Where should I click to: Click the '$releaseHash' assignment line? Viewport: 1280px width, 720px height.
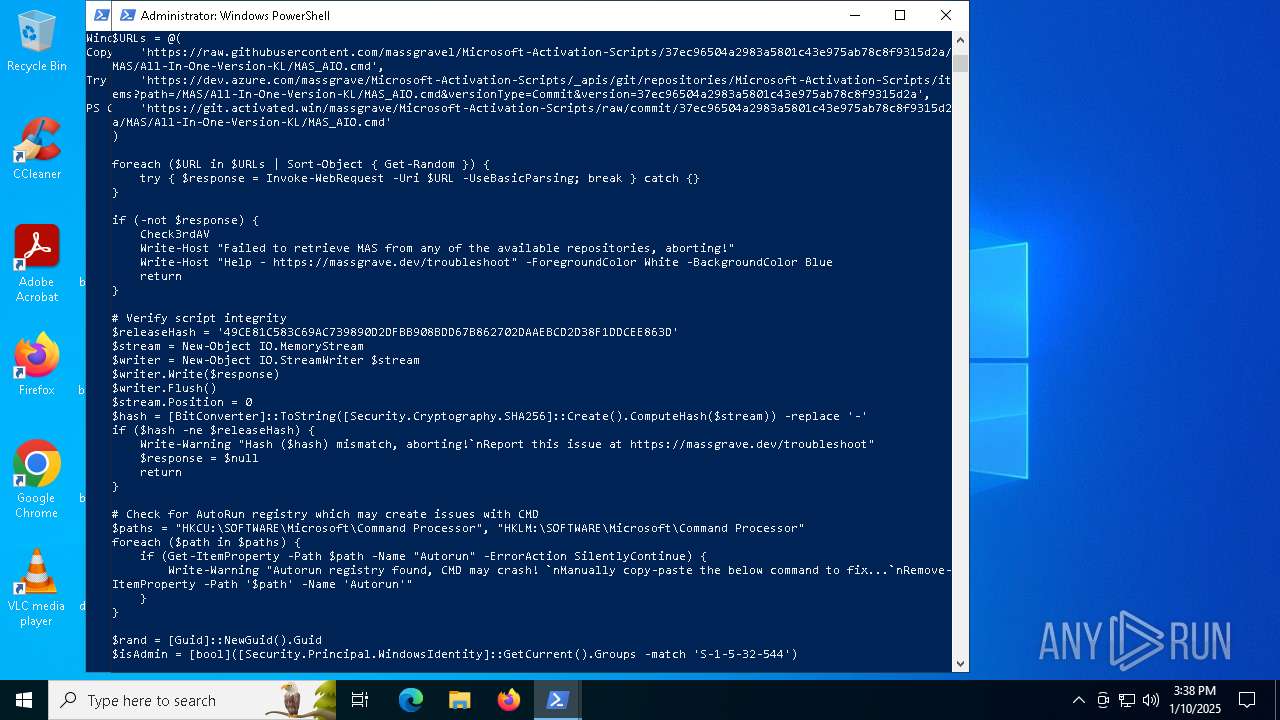395,332
